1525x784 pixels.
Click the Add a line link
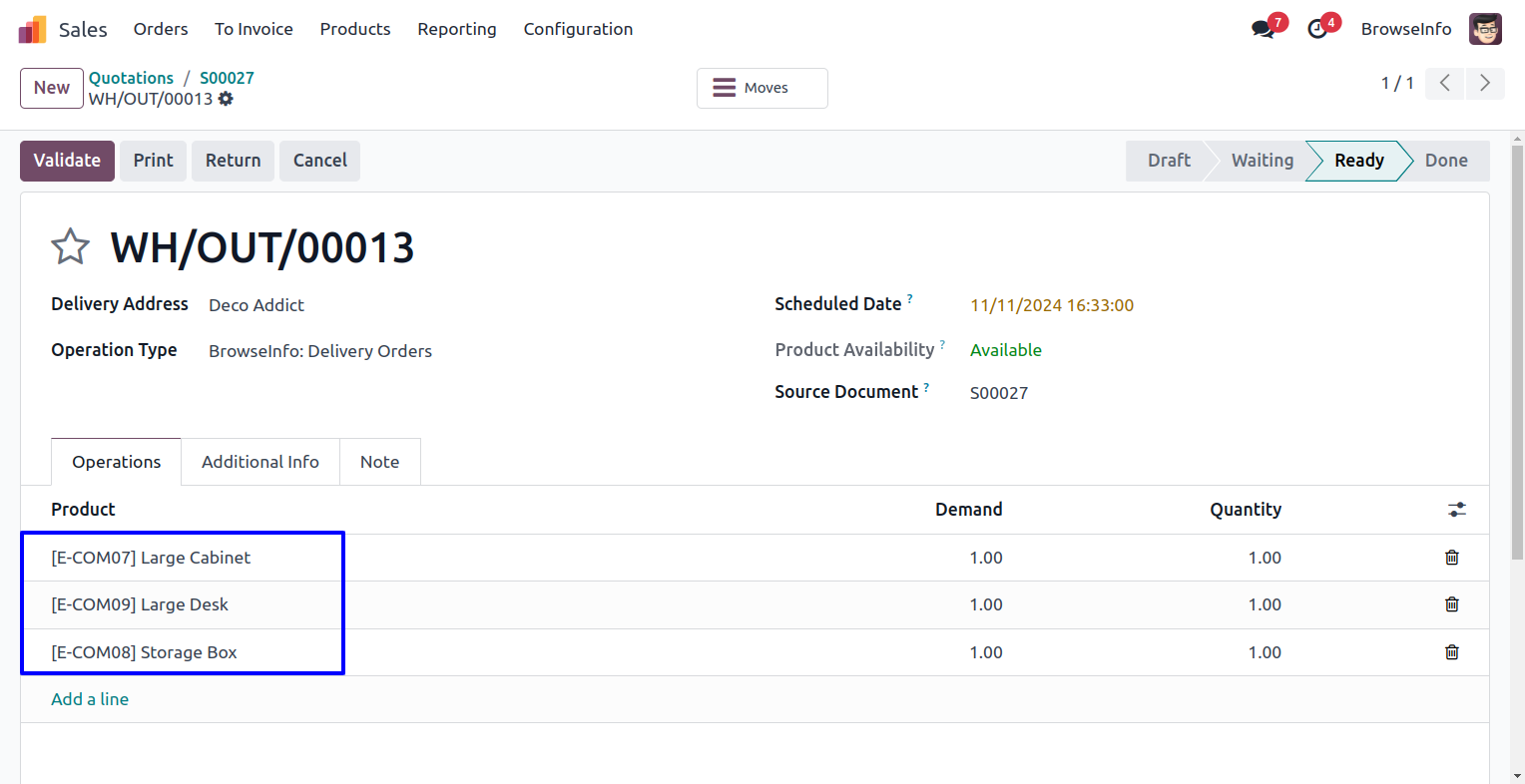coord(90,699)
